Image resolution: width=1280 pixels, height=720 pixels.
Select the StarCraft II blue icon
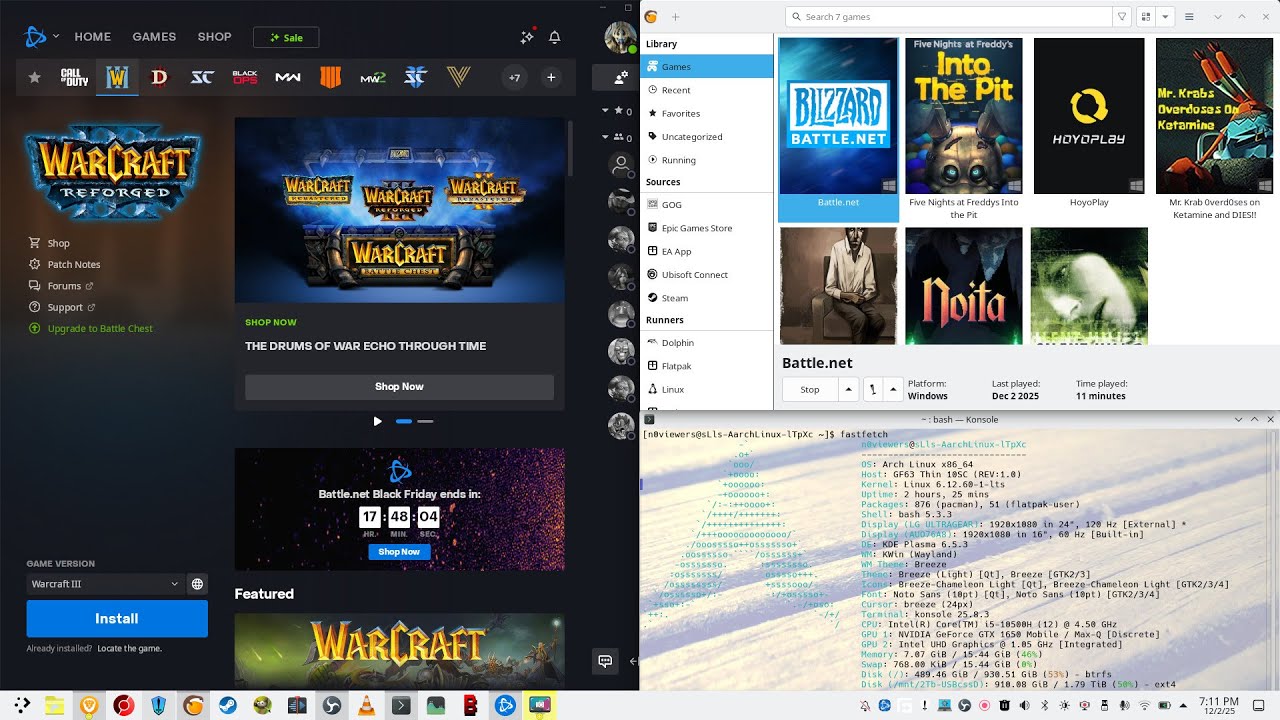(x=416, y=77)
